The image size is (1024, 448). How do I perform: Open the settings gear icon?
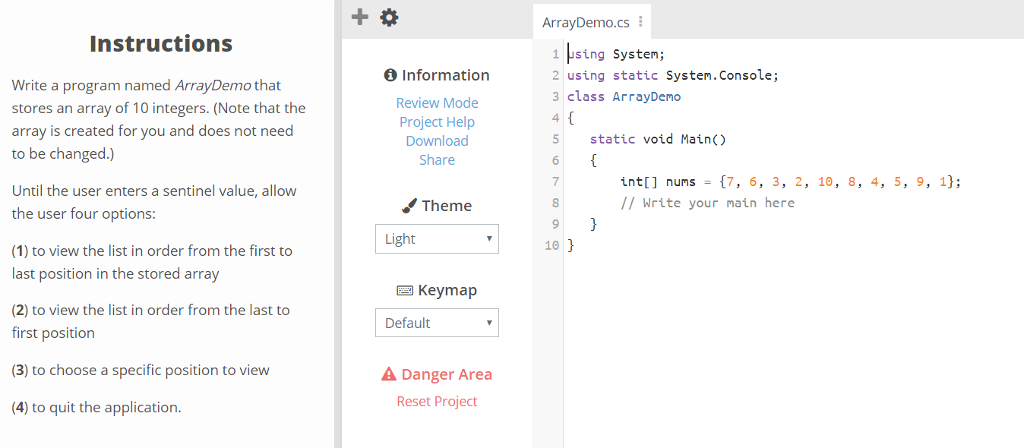tap(389, 18)
